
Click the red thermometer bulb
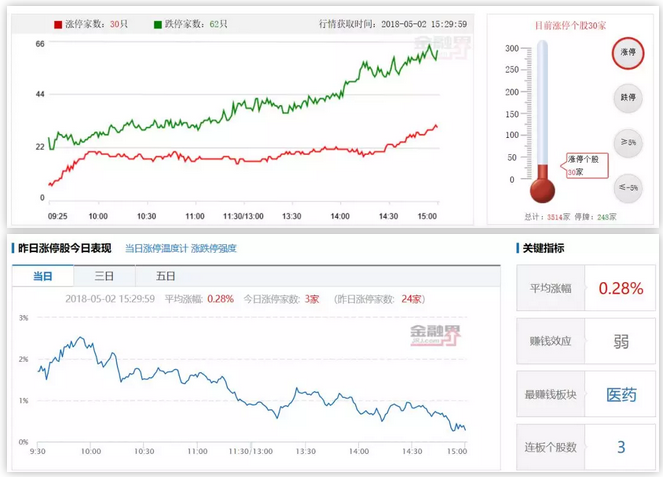point(542,189)
